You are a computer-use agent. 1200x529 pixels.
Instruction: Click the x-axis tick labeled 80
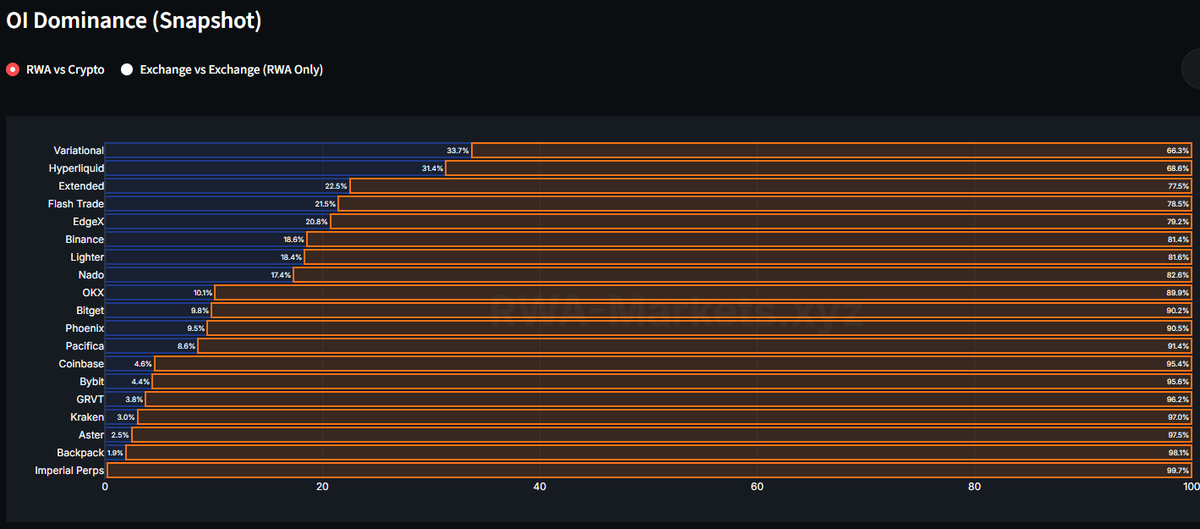point(975,487)
